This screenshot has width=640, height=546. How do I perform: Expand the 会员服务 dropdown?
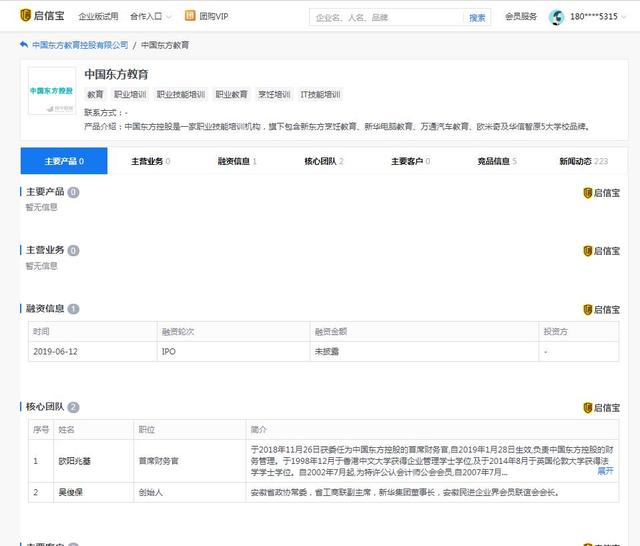coord(521,17)
